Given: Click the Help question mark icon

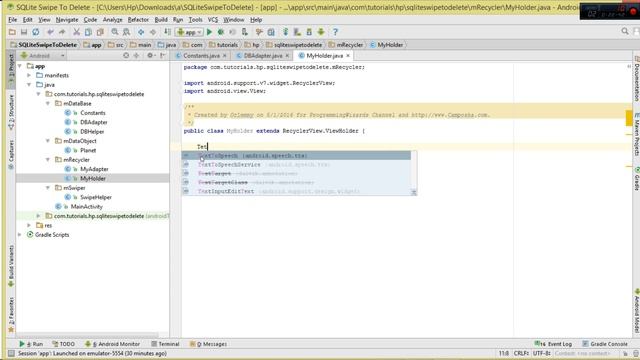Looking at the screenshot, I should [335, 32].
